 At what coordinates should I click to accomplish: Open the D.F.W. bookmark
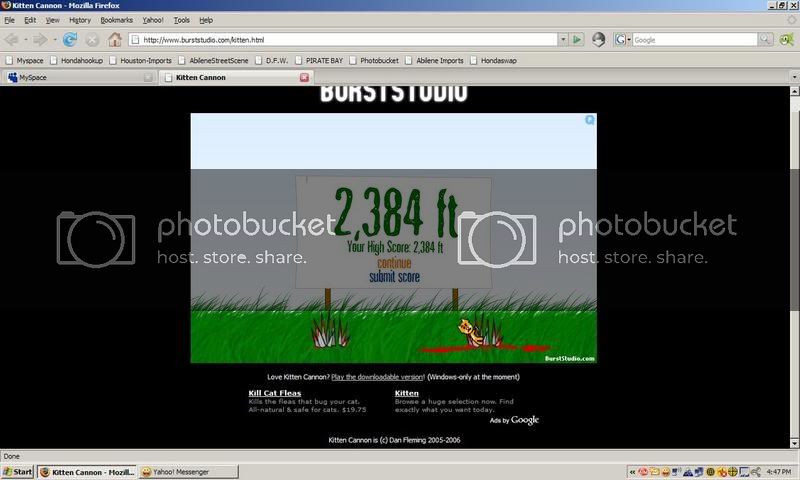pos(271,60)
